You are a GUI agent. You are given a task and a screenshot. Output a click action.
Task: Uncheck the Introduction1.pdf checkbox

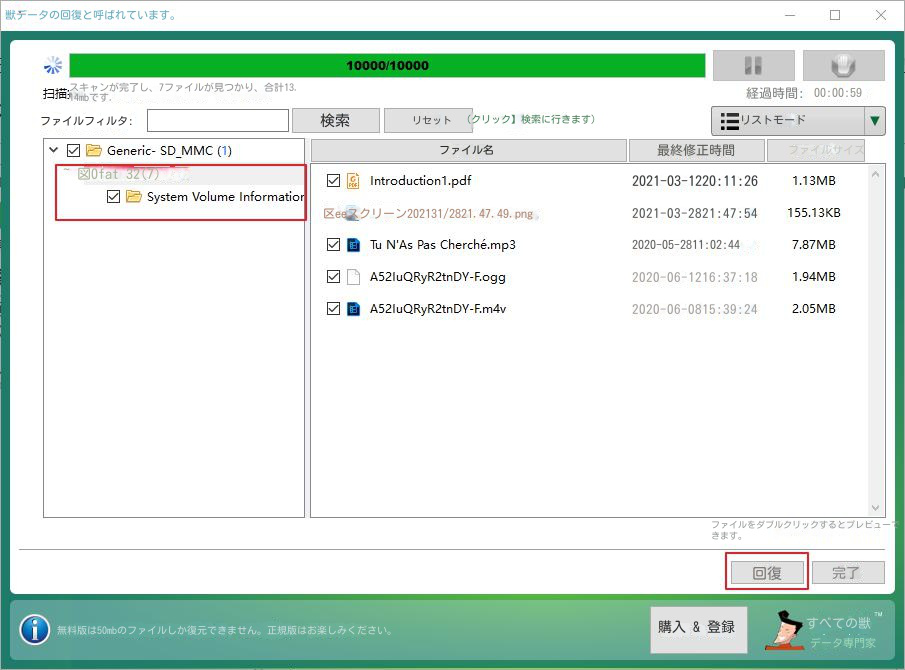[333, 181]
